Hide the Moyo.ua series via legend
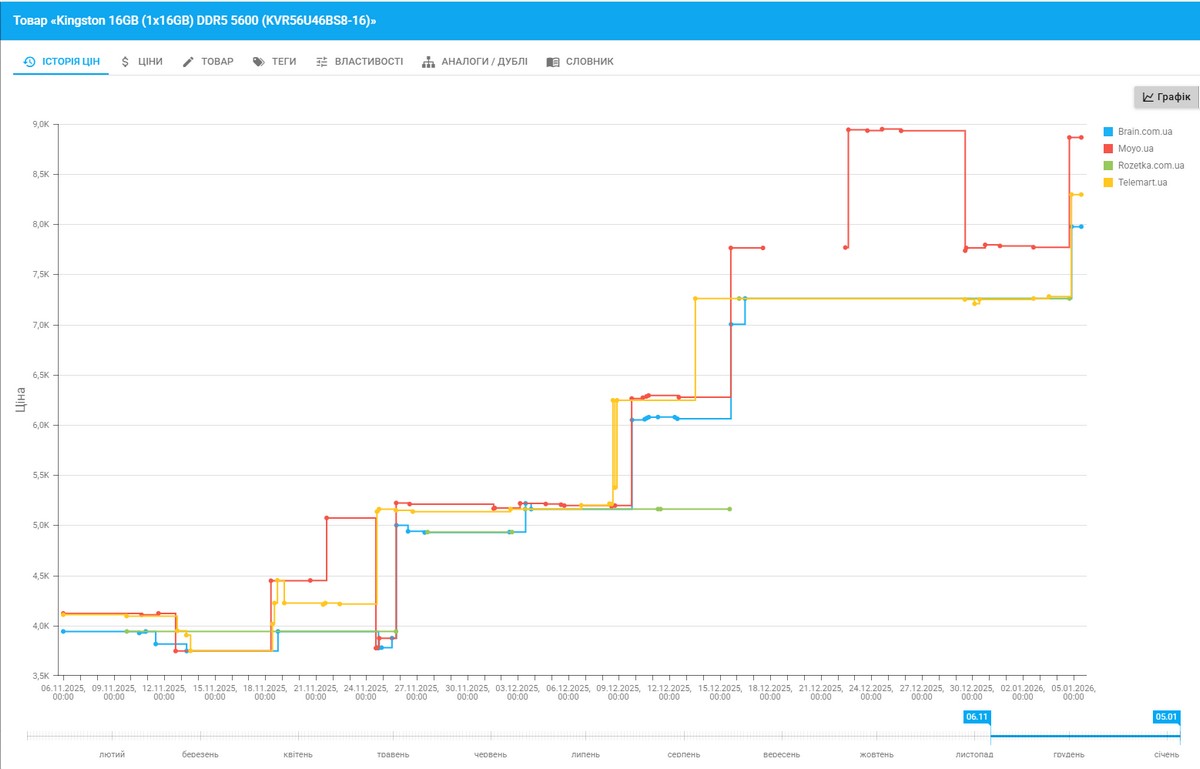This screenshot has height=769, width=1200. (x=1134, y=149)
